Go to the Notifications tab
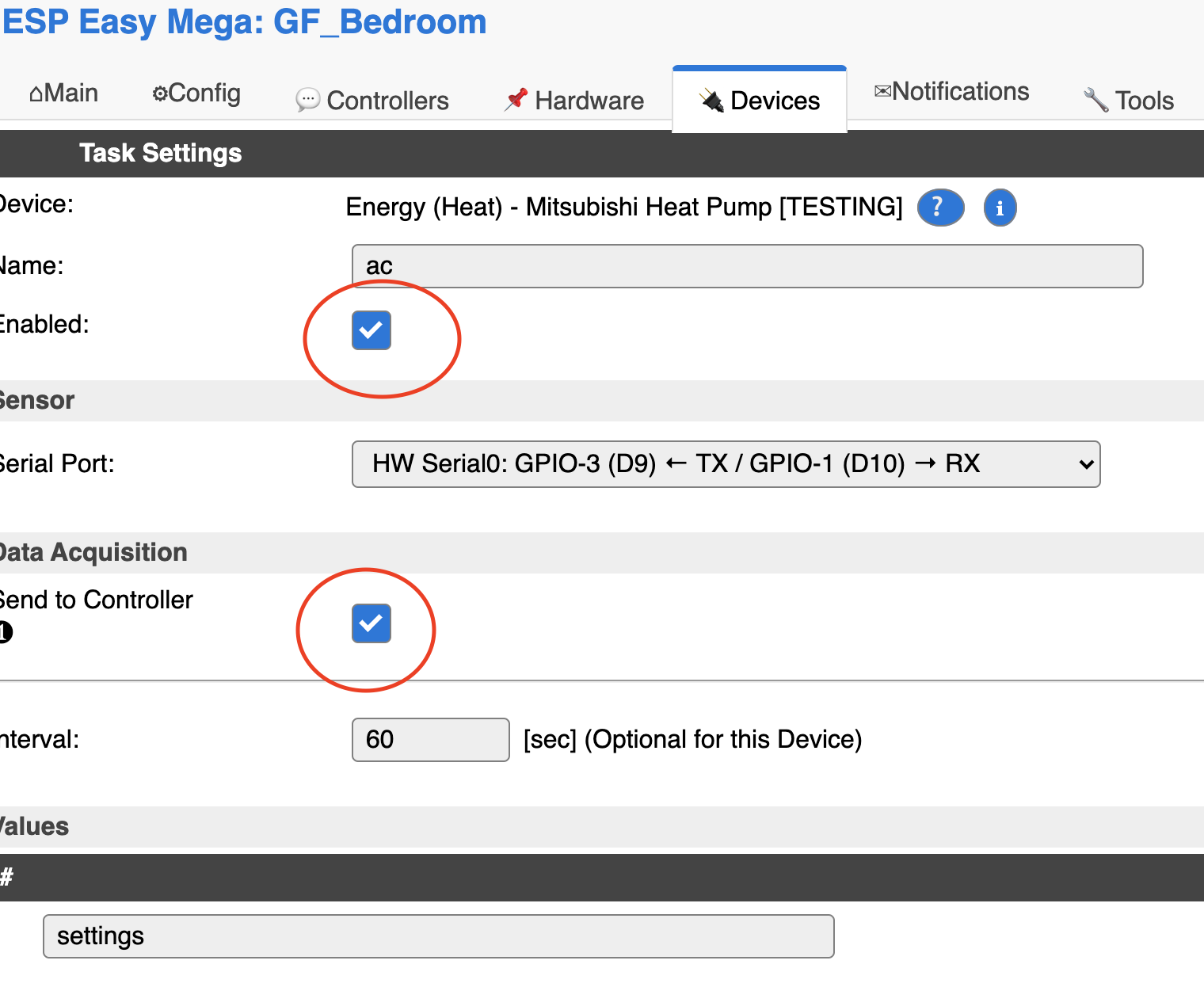The height and width of the screenshot is (987, 1204). (951, 92)
